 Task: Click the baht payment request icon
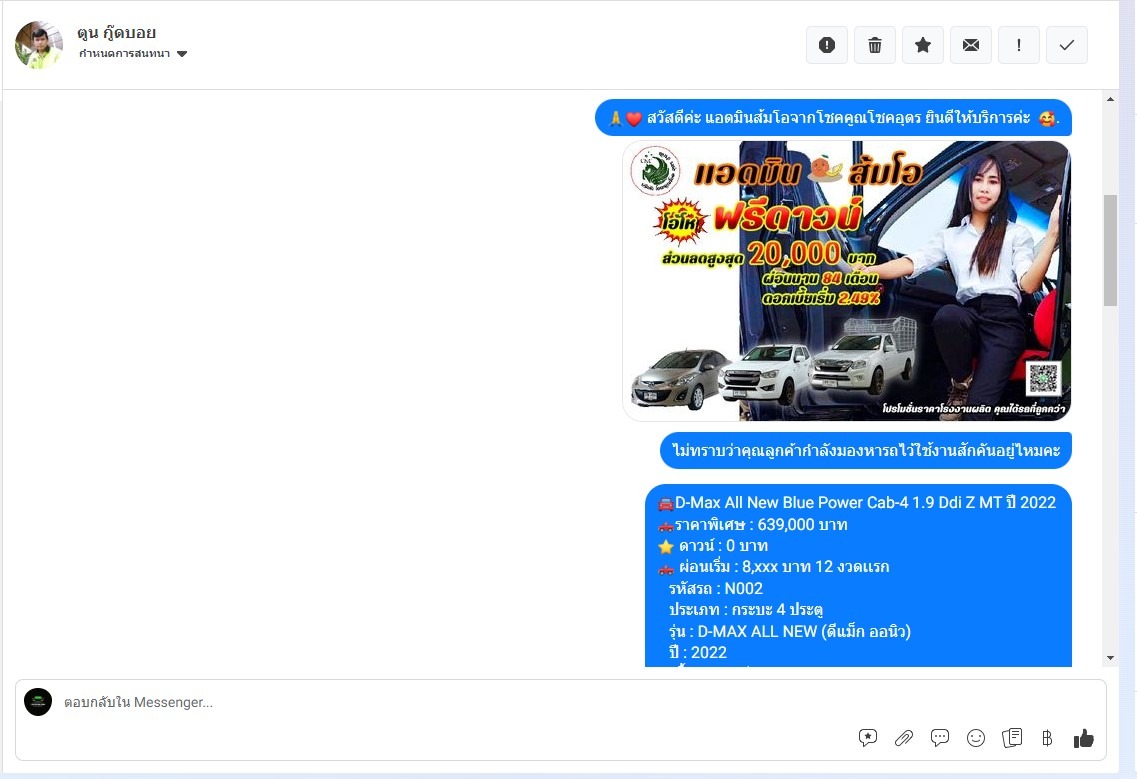click(1047, 738)
